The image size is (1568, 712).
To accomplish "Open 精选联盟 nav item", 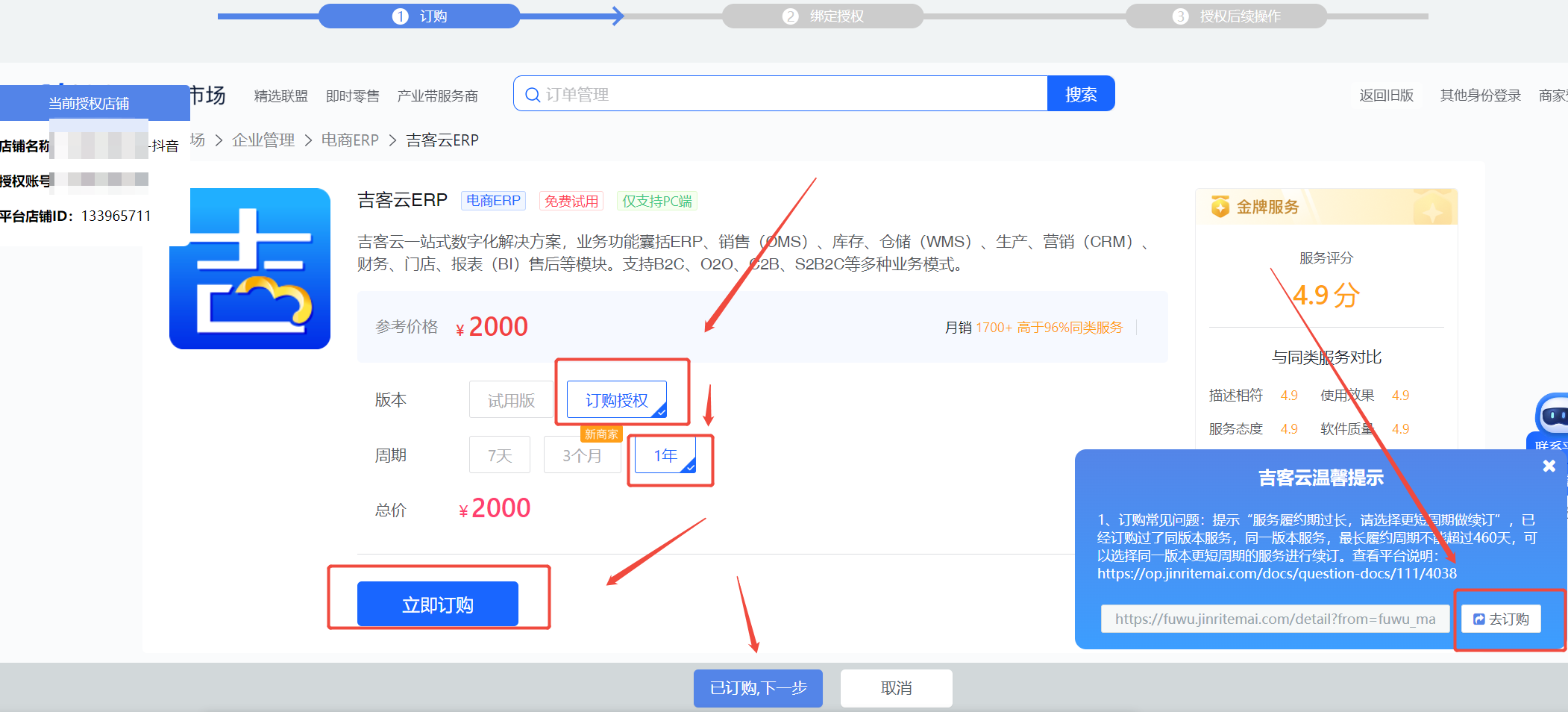I will 281,96.
